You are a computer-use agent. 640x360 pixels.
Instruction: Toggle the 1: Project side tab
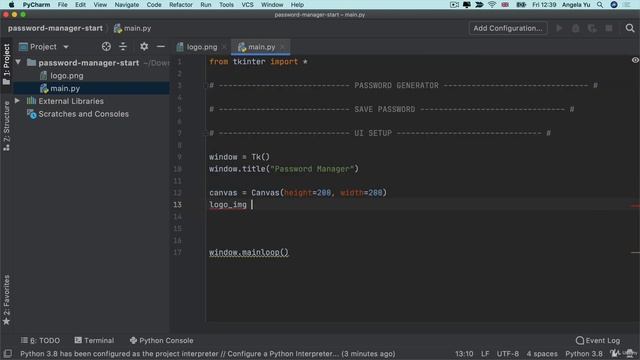pyautogui.click(x=7, y=64)
